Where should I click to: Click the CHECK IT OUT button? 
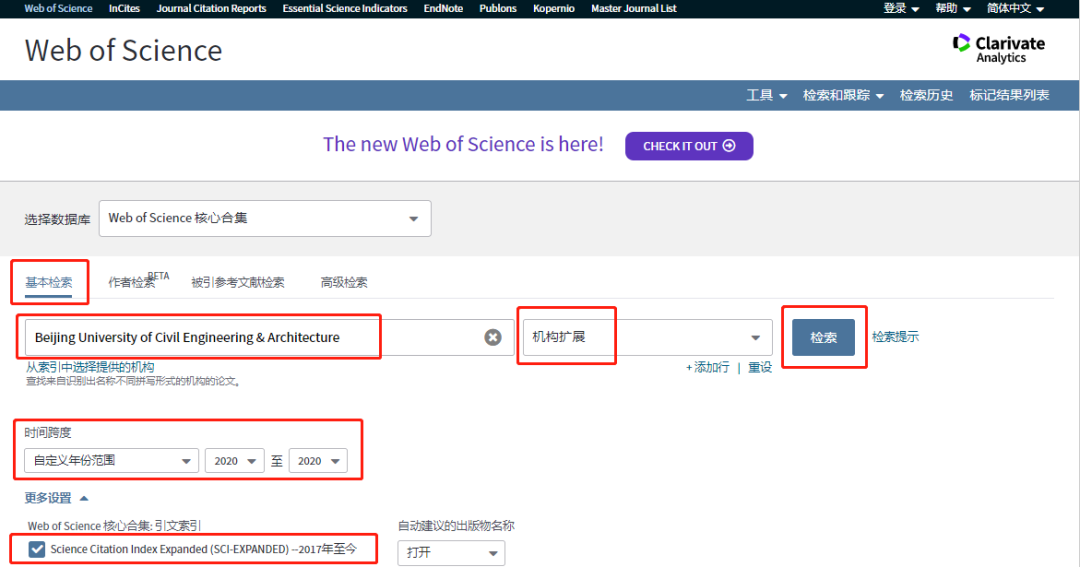click(689, 146)
